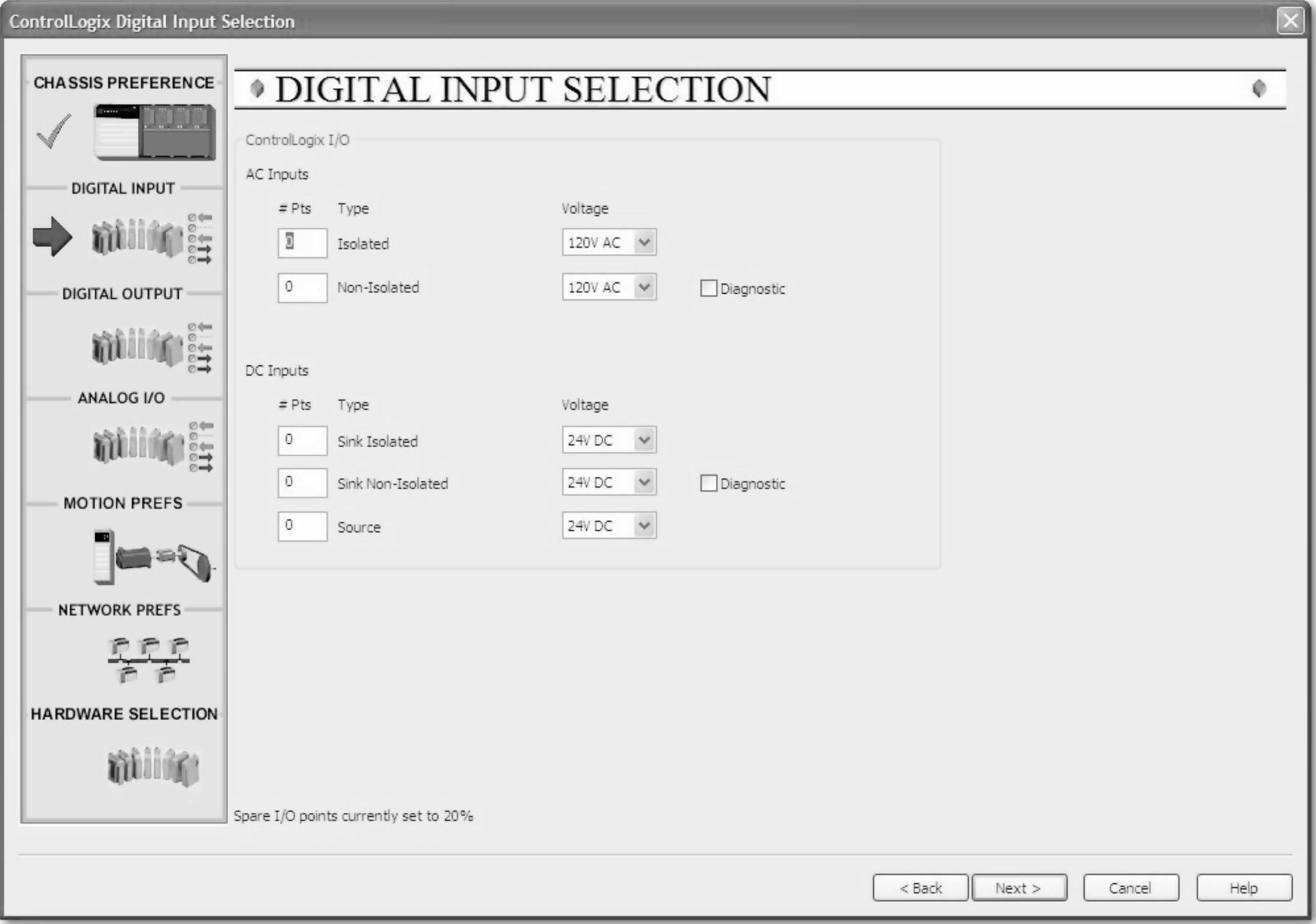Open the Hardware Selection modules icon

pyautogui.click(x=153, y=767)
